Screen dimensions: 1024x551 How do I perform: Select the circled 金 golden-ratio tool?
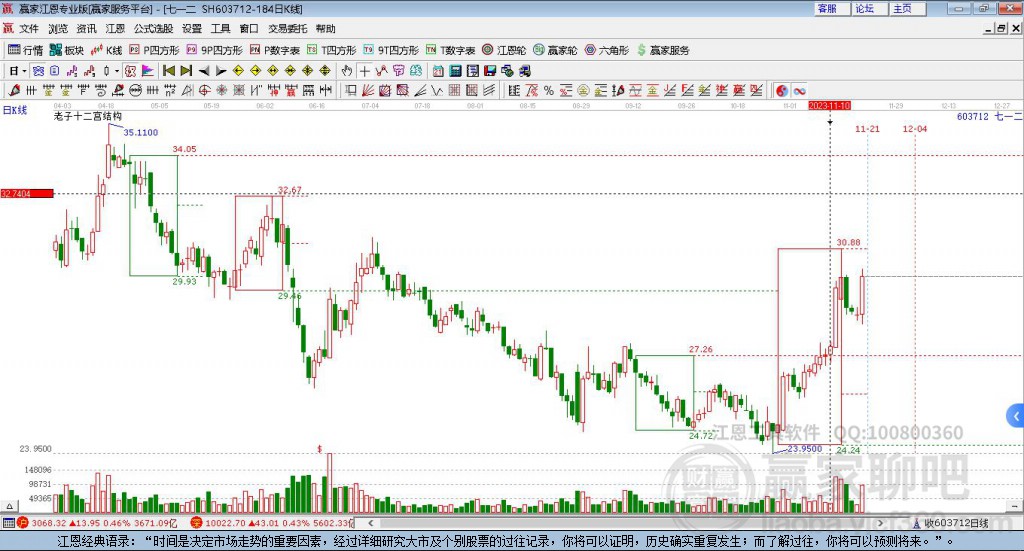coord(583,90)
